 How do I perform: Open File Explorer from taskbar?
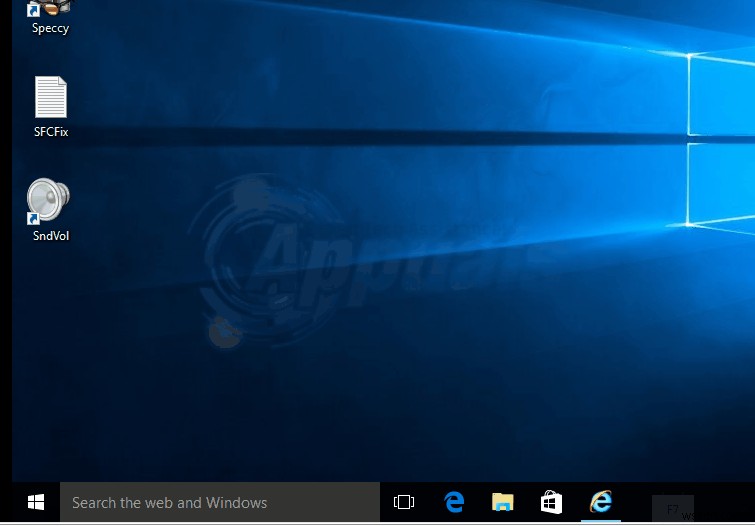point(502,502)
